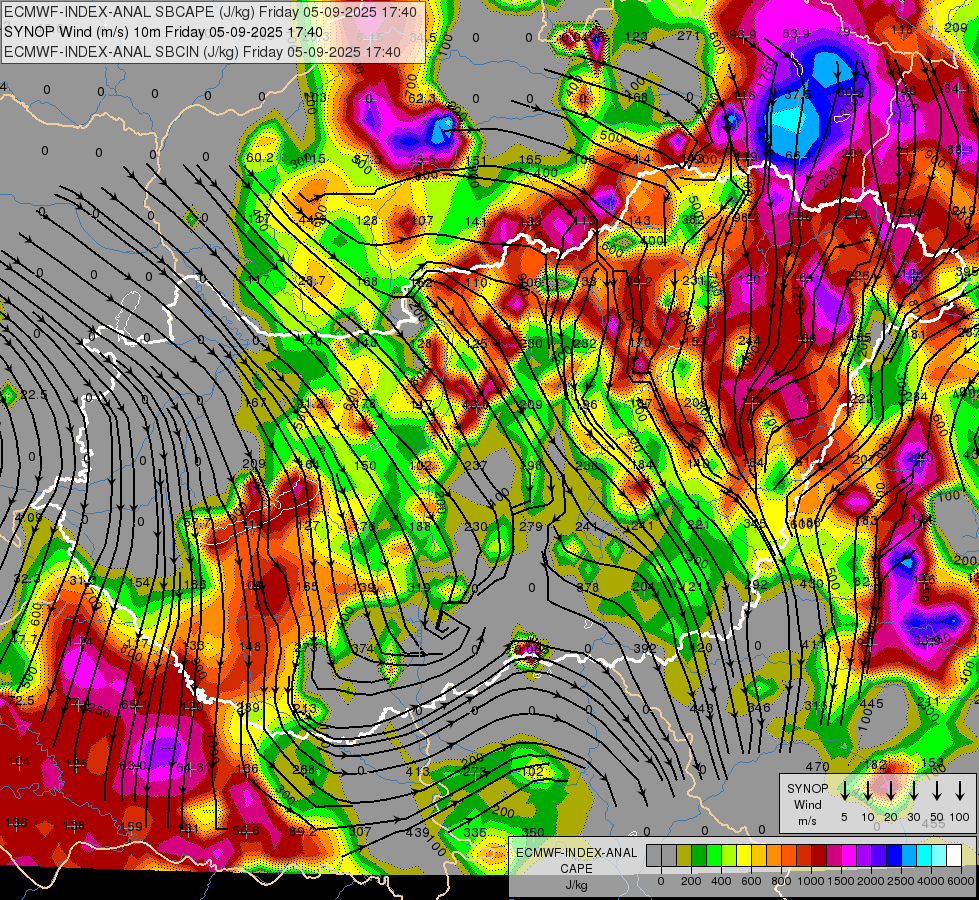The height and width of the screenshot is (900, 979).
Task: Click the '1000' tick label on the CAPE scale
Action: pyautogui.click(x=811, y=881)
